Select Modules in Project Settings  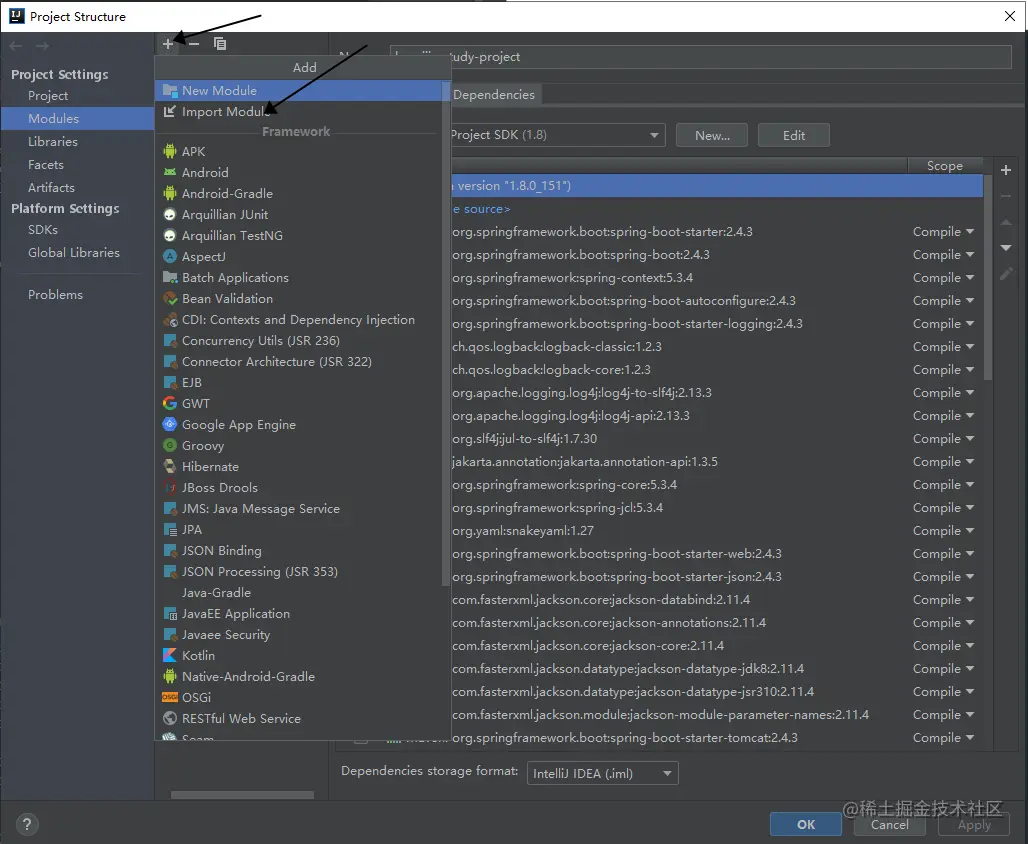[77, 119]
